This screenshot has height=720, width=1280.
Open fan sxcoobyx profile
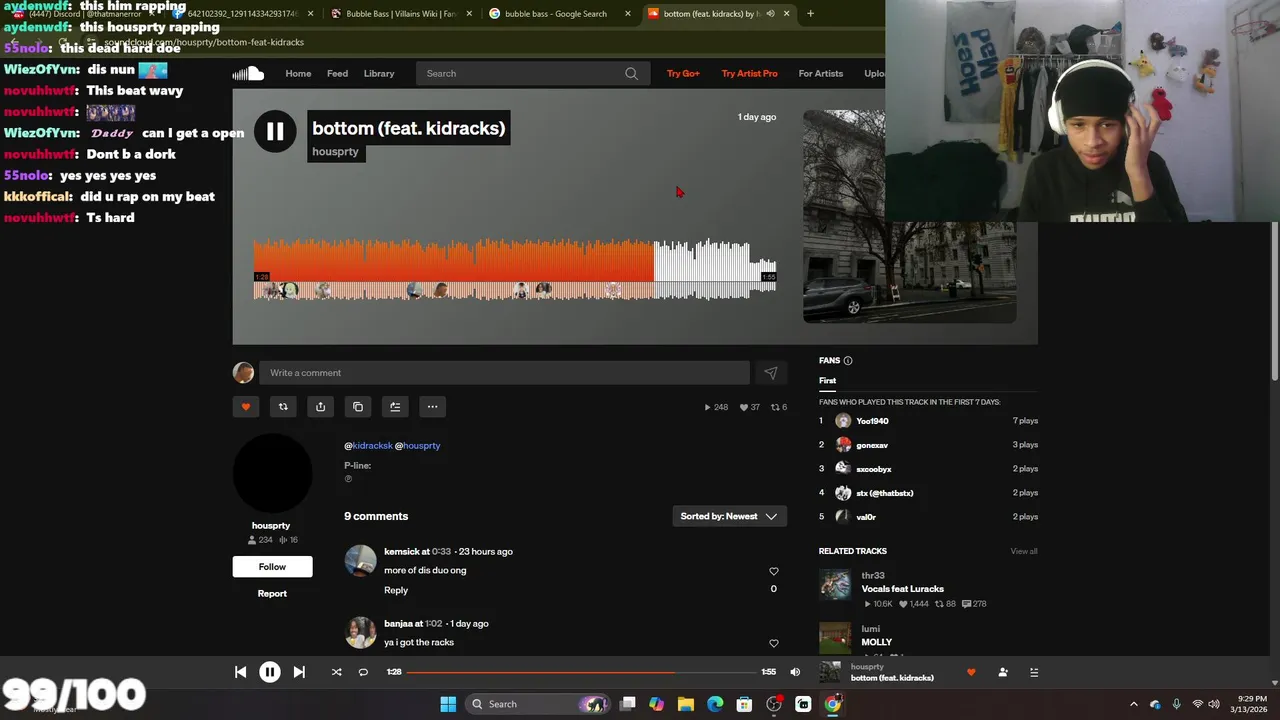pyautogui.click(x=874, y=469)
